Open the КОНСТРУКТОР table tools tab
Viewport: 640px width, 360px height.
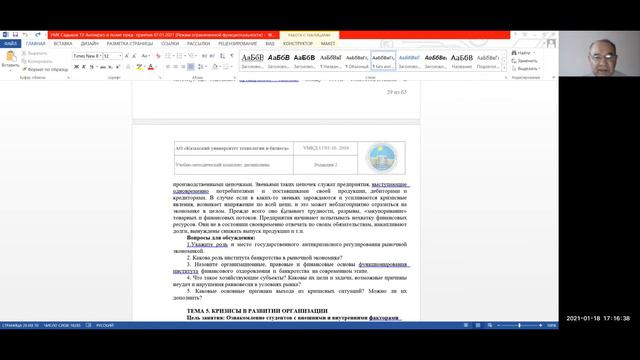pyautogui.click(x=298, y=44)
